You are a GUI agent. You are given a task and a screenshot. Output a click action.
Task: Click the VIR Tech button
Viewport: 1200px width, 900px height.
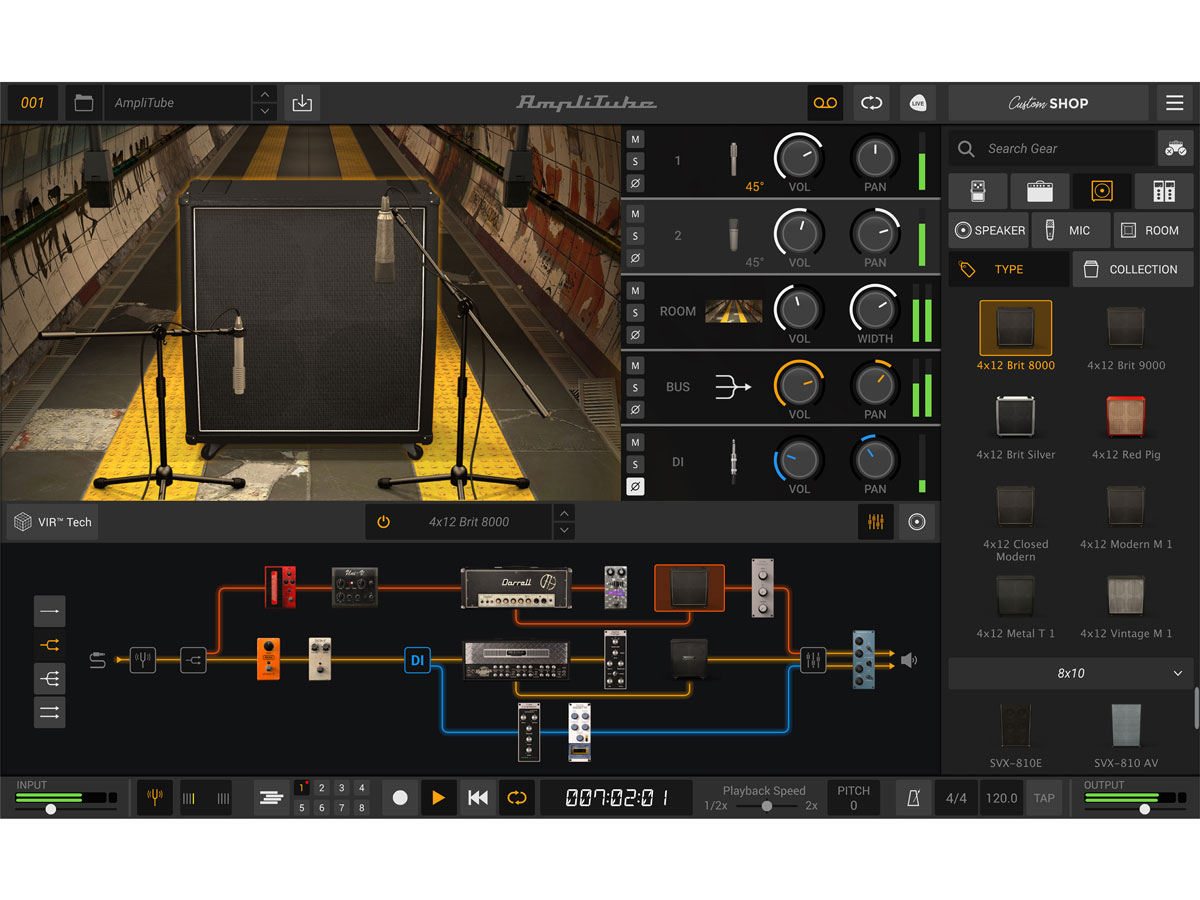(x=53, y=522)
